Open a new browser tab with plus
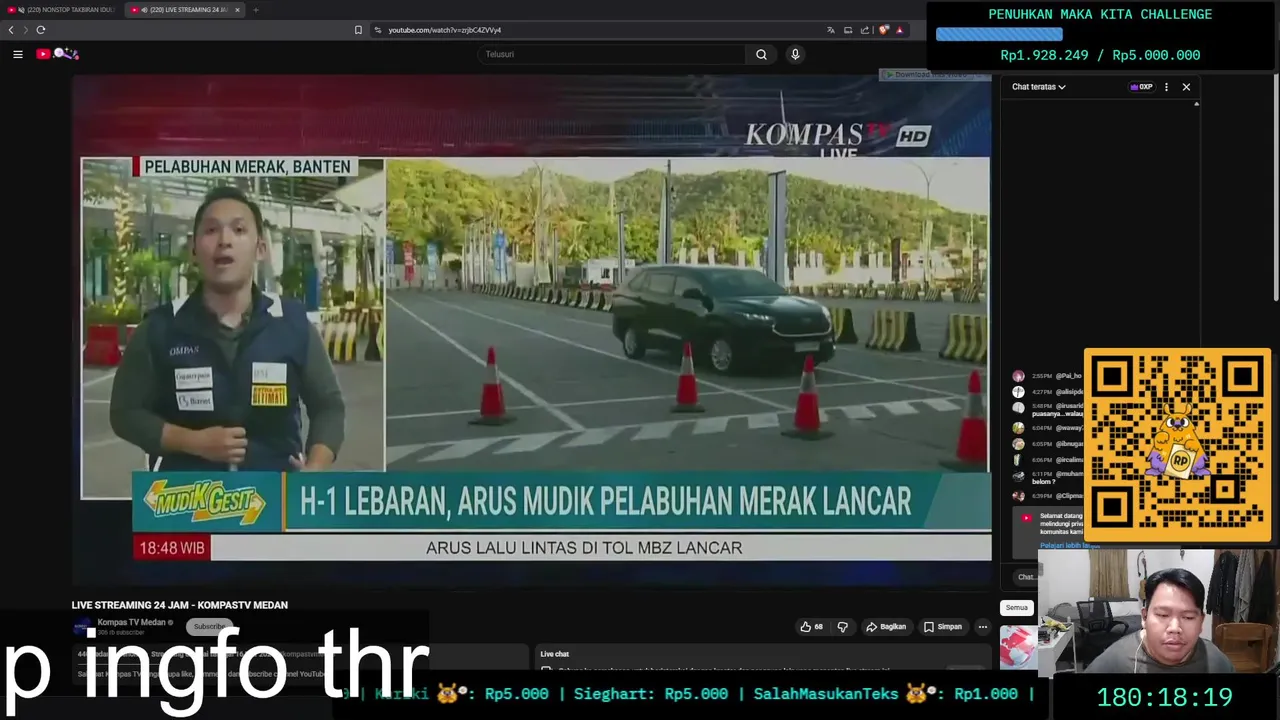This screenshot has width=1280, height=720. (256, 10)
